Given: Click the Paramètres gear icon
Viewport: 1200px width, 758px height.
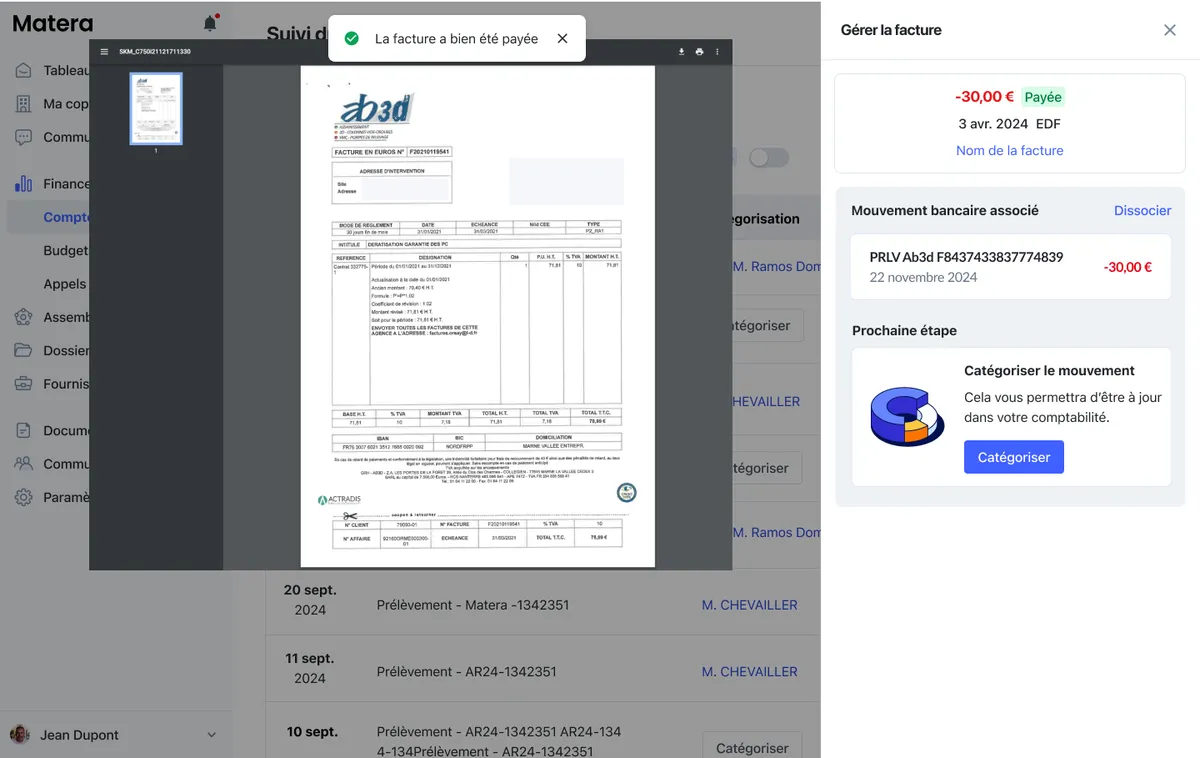Looking at the screenshot, I should [x=23, y=497].
